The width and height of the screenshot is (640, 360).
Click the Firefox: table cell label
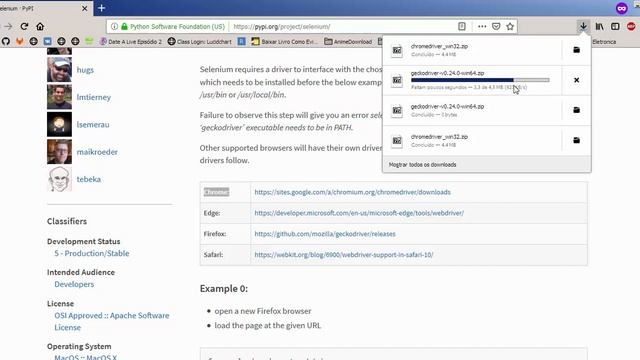(x=215, y=234)
